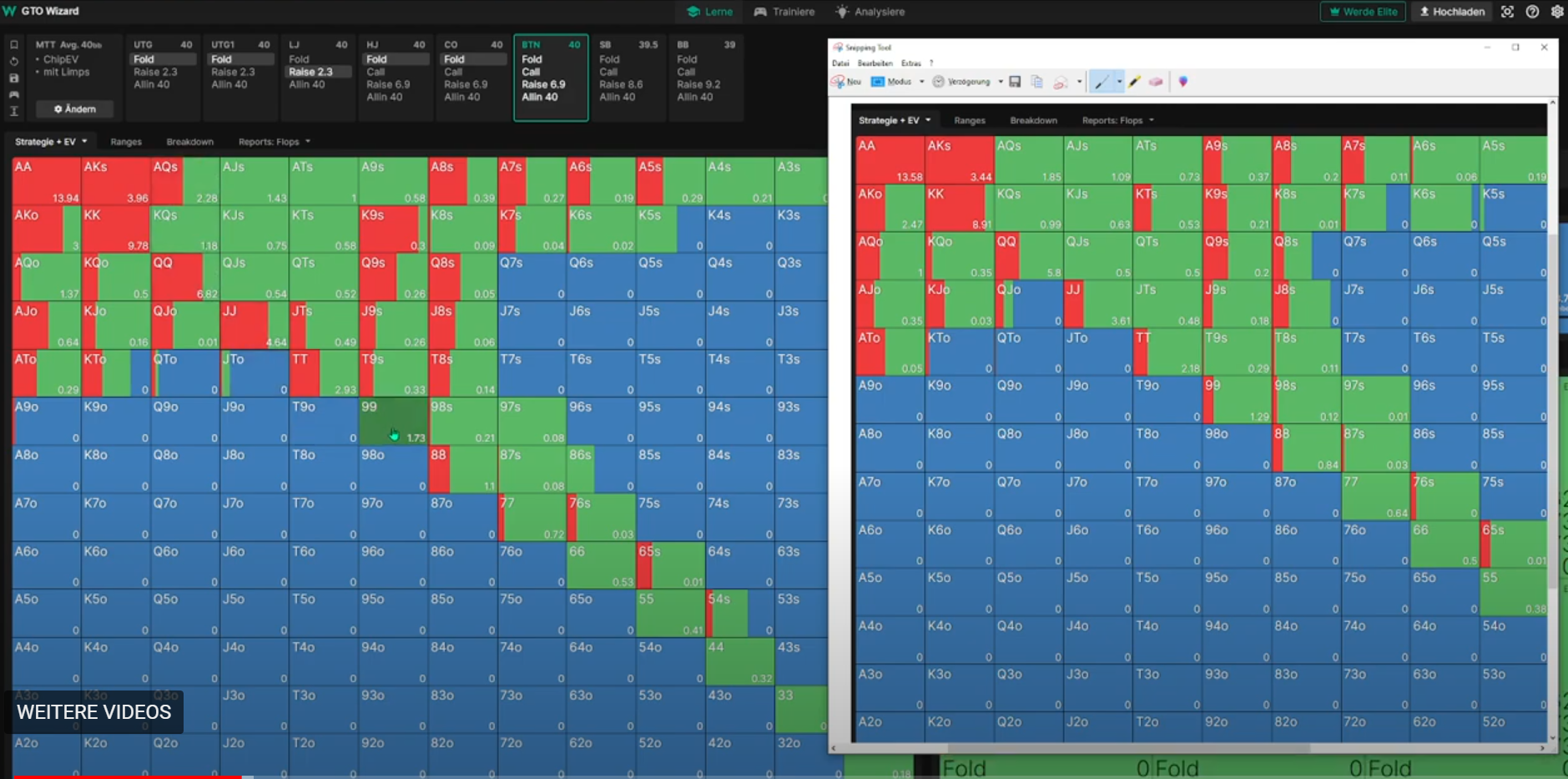
Task: Click the GTO Wizard logo icon
Action: tap(9, 11)
